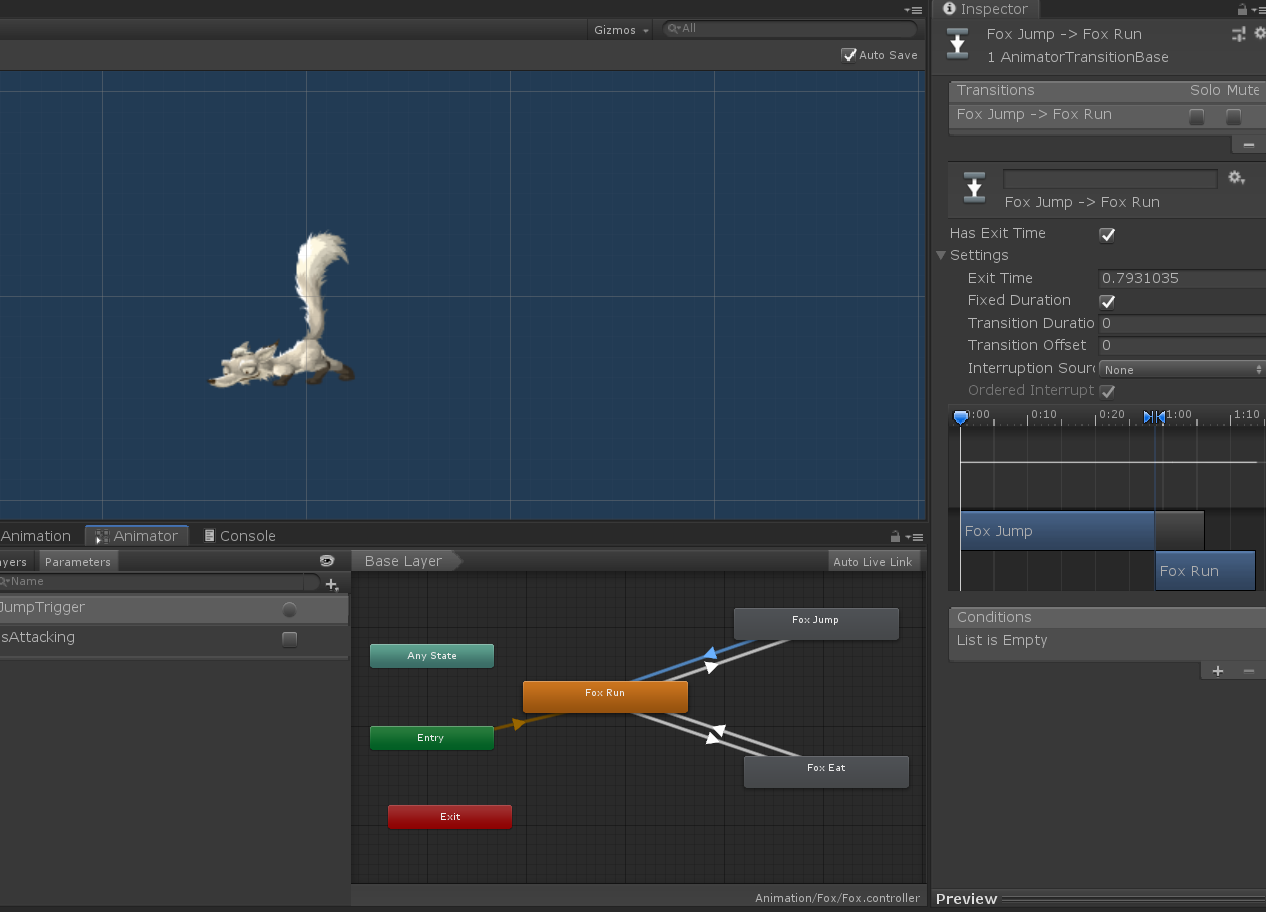The image size is (1266, 912).
Task: Enable Solo for Fox Jump -> Fox Run transition
Action: [x=1197, y=117]
